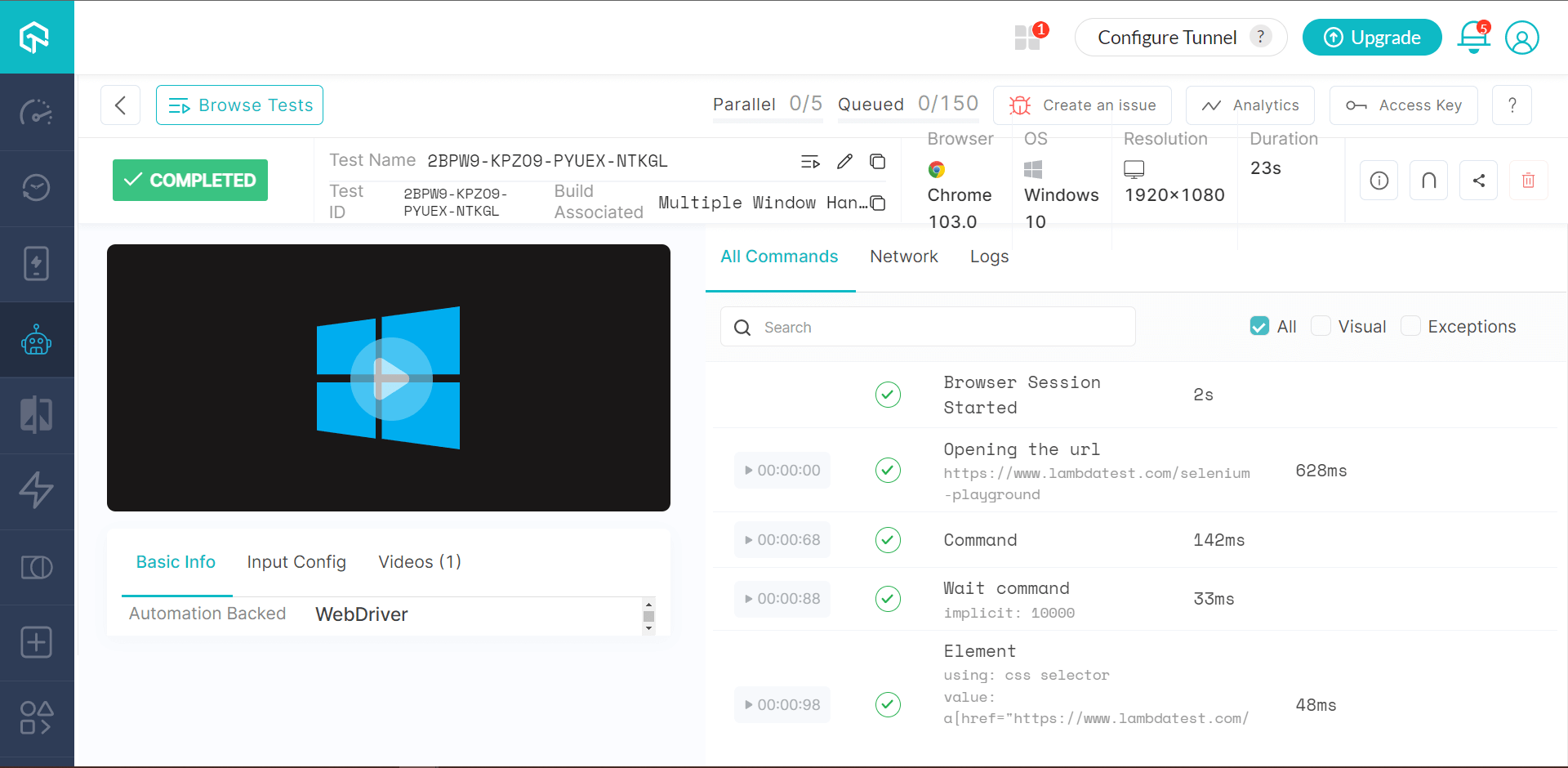Enable the Visual commands checkbox
This screenshot has width=1568, height=768.
point(1321,325)
